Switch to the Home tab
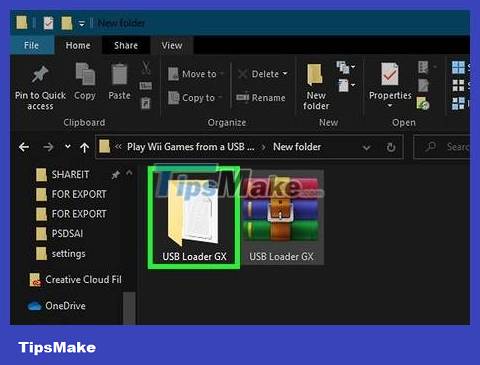Viewport: 480px width, 365px height. 78,45
